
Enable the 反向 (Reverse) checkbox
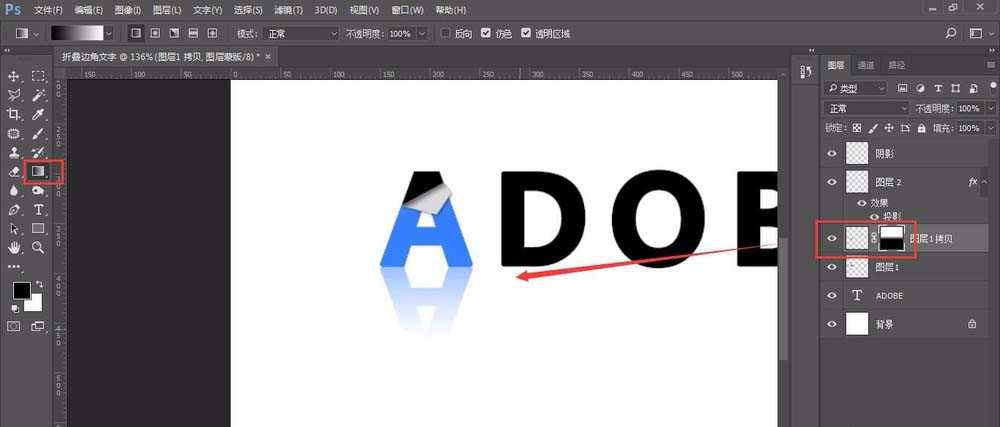pyautogui.click(x=447, y=33)
